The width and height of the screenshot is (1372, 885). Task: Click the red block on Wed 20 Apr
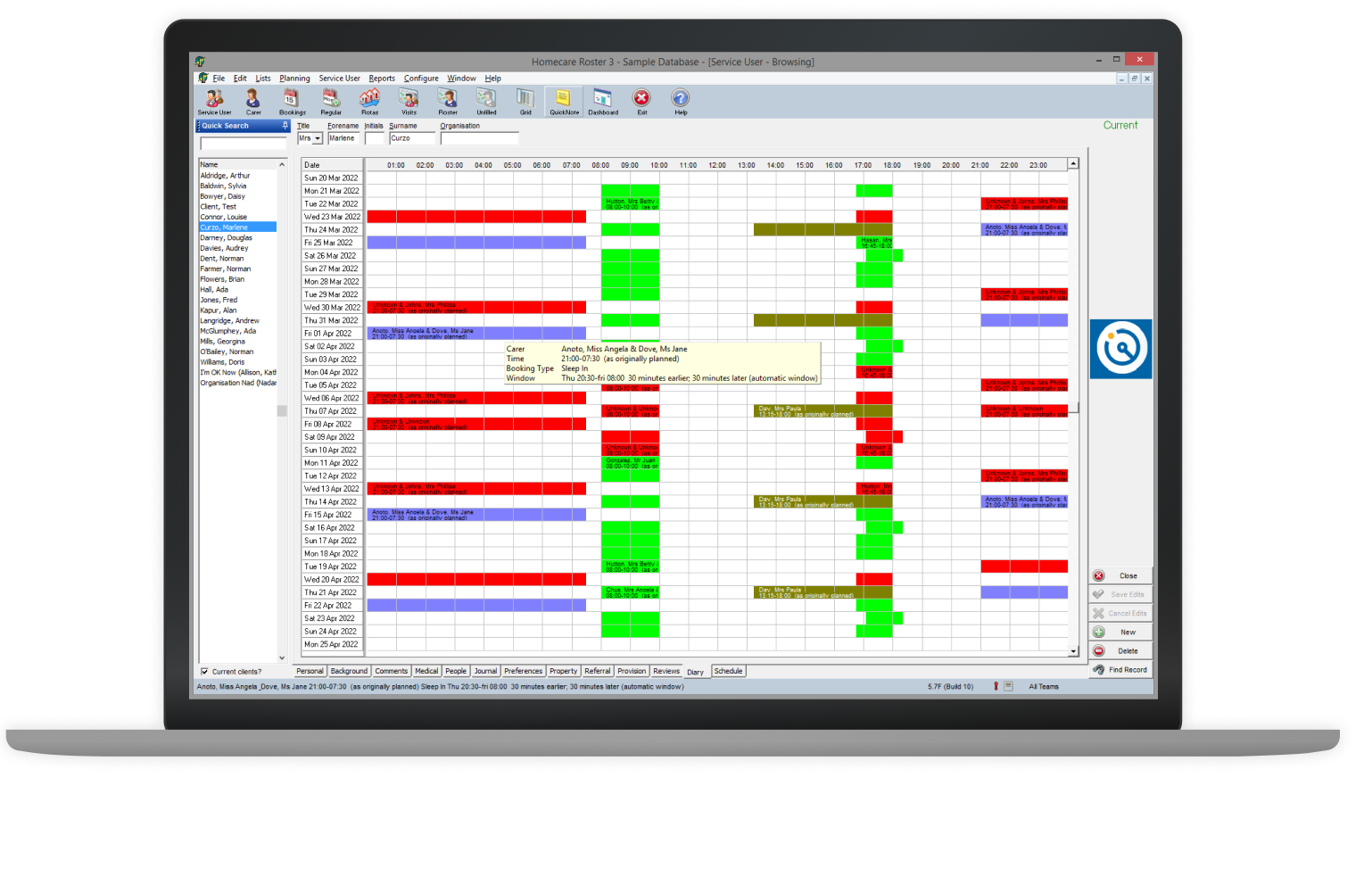476,579
